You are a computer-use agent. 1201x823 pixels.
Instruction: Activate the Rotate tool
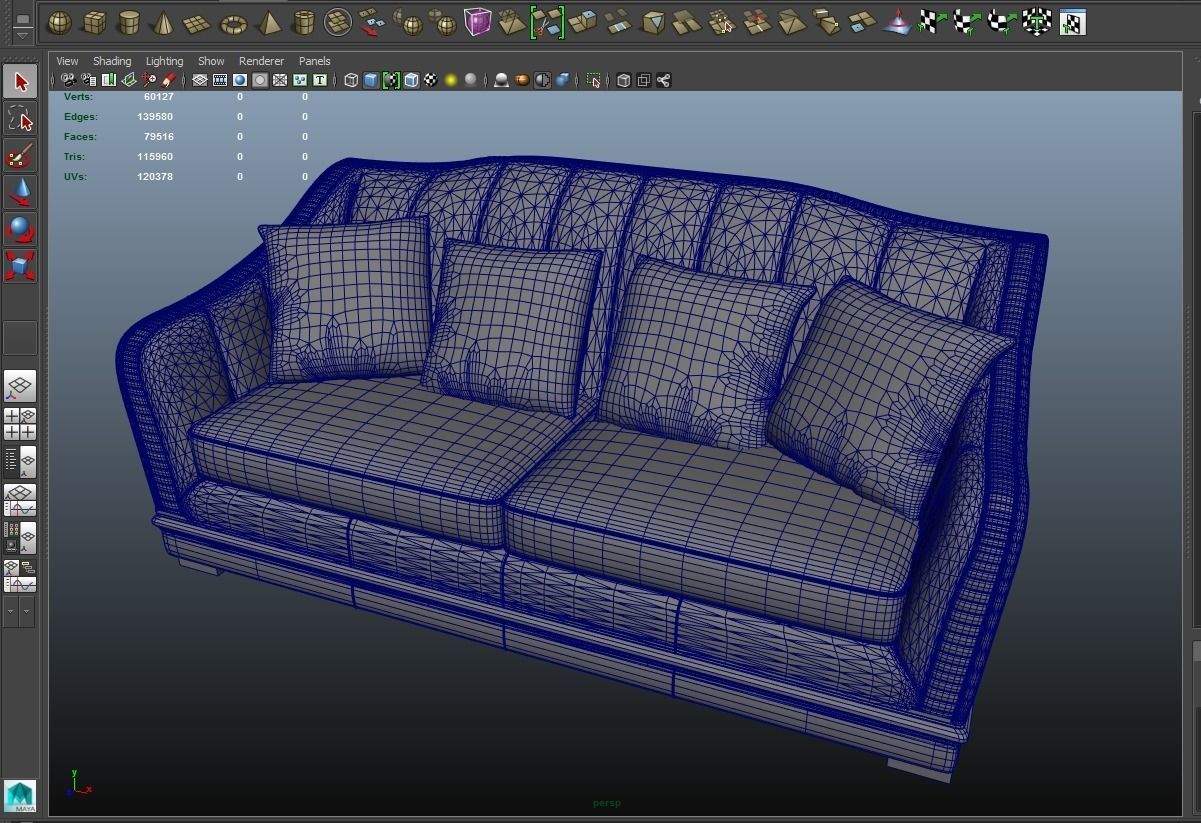(x=20, y=230)
